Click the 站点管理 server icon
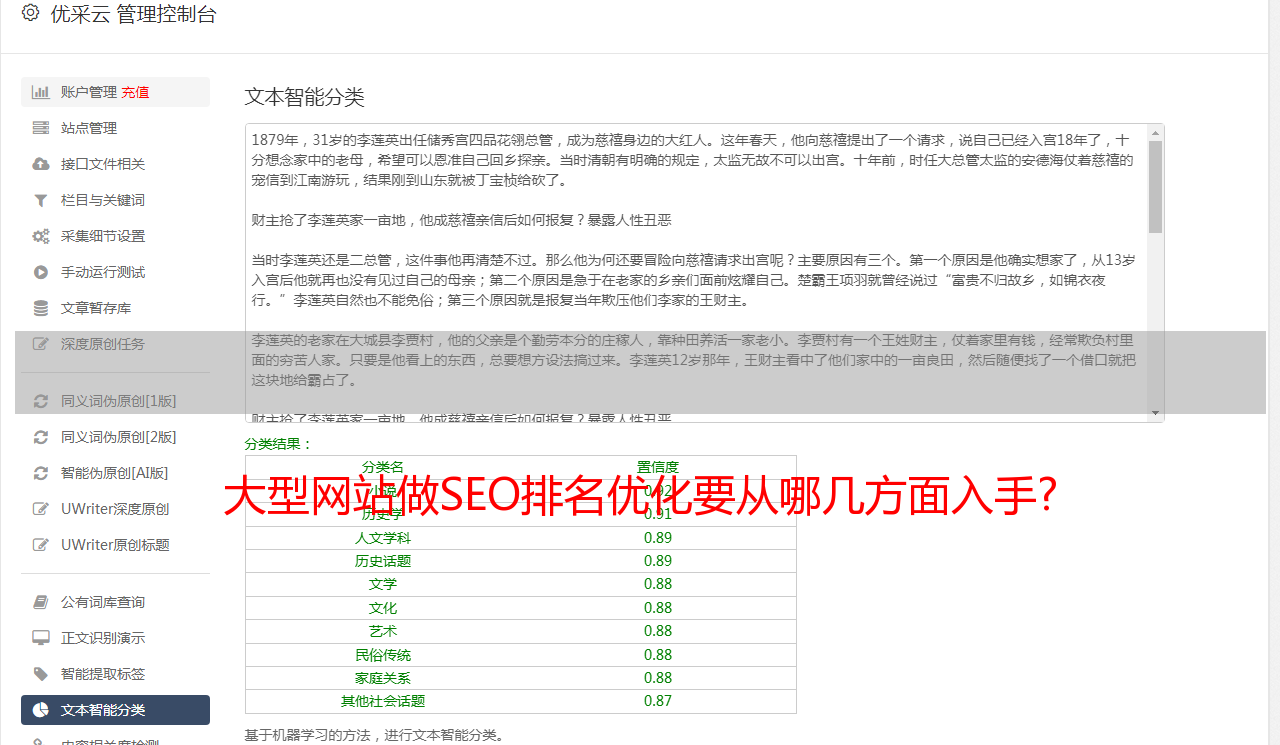 [x=41, y=128]
